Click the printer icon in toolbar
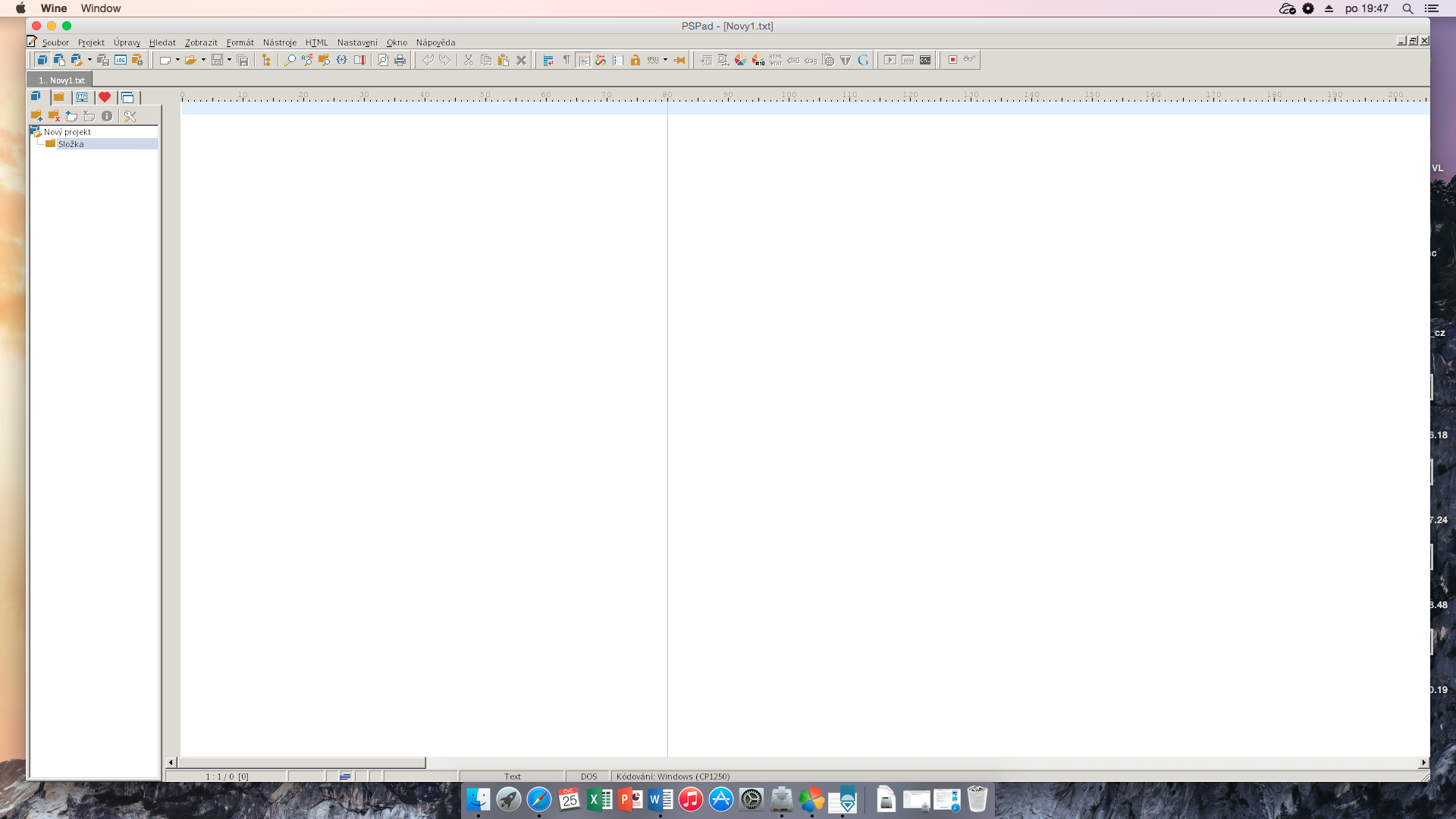 (400, 60)
